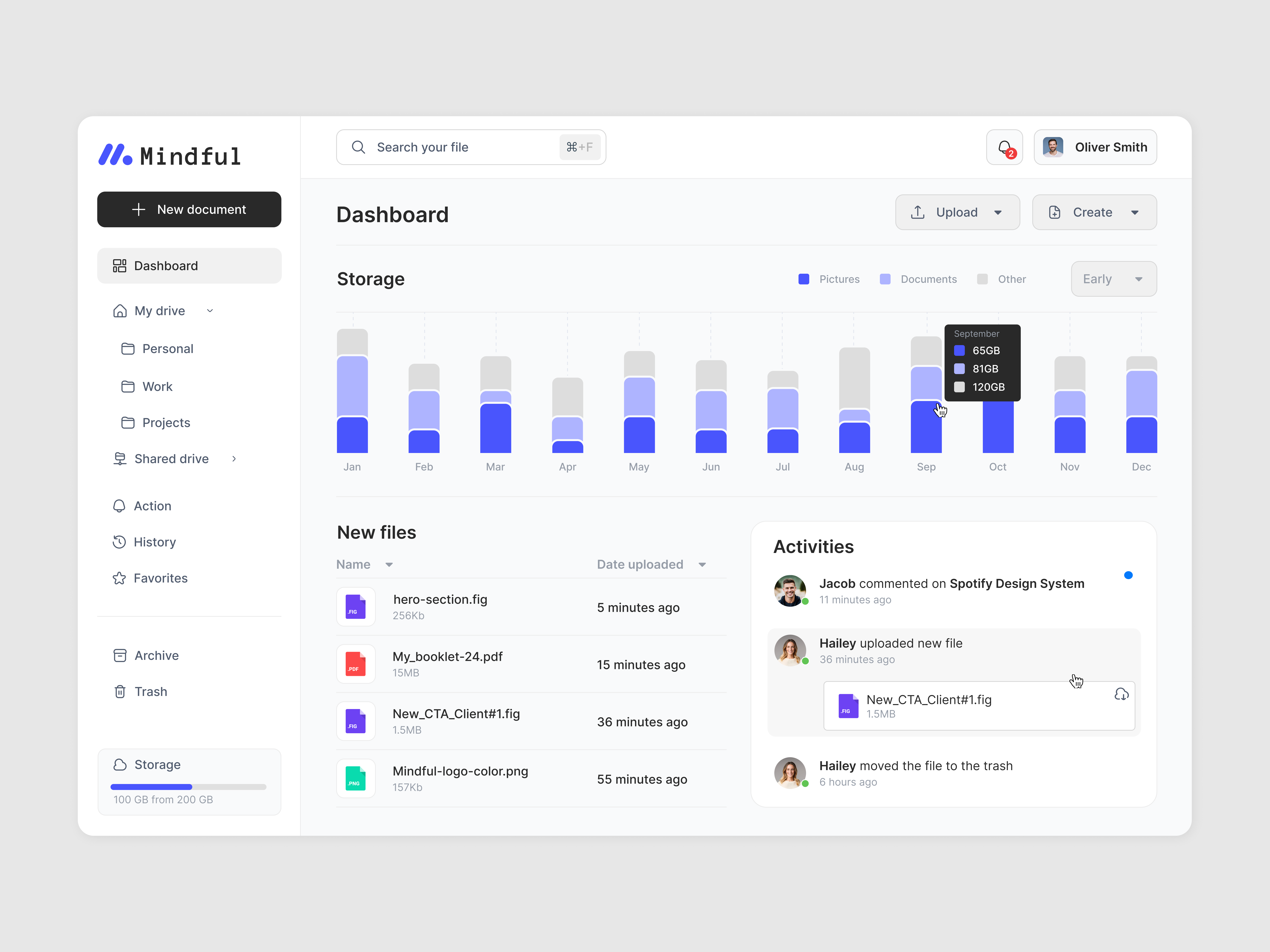Open the Early period dropdown

click(x=1114, y=279)
